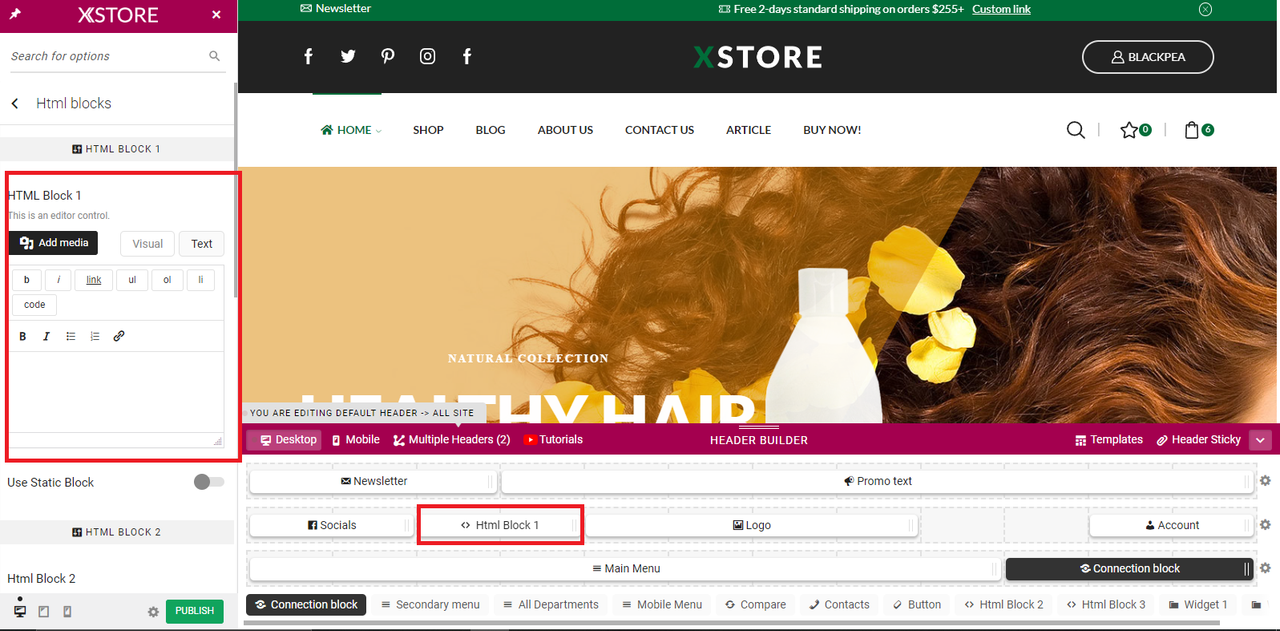1280x631 pixels.
Task: Click the BLACKPEA account button
Action: pyautogui.click(x=1148, y=57)
